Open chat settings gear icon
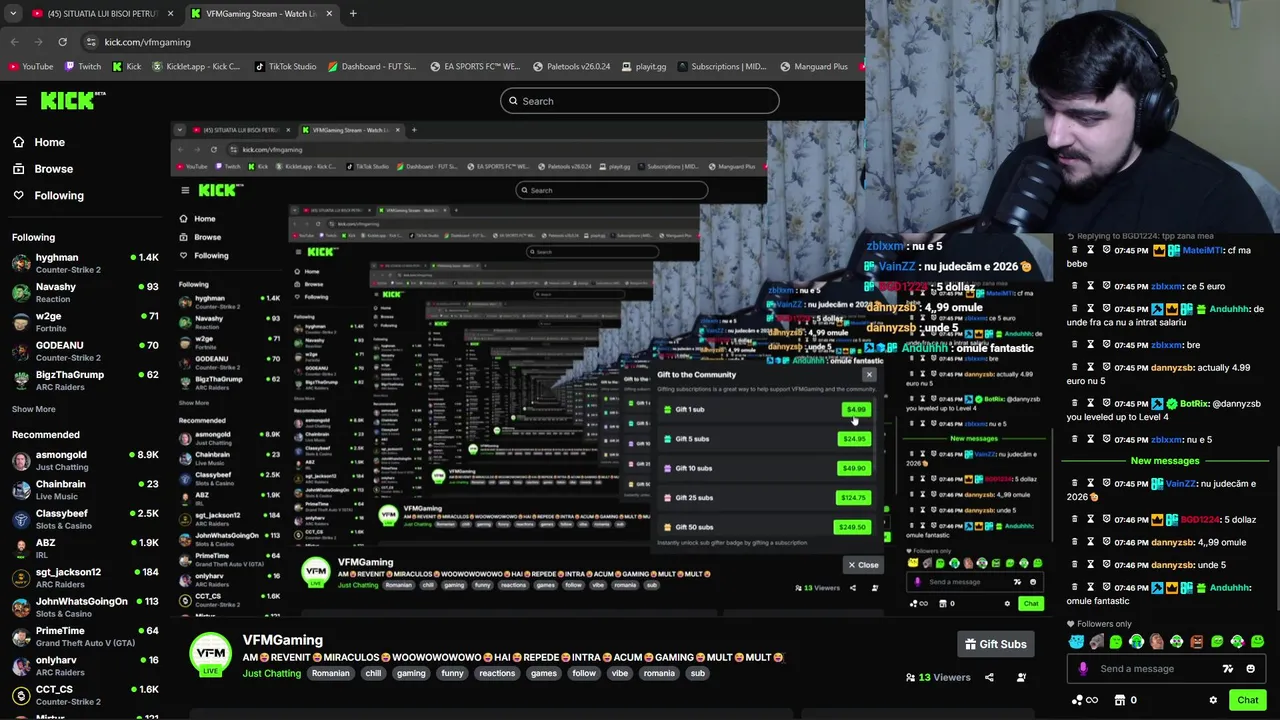The height and width of the screenshot is (720, 1280). [x=1213, y=700]
